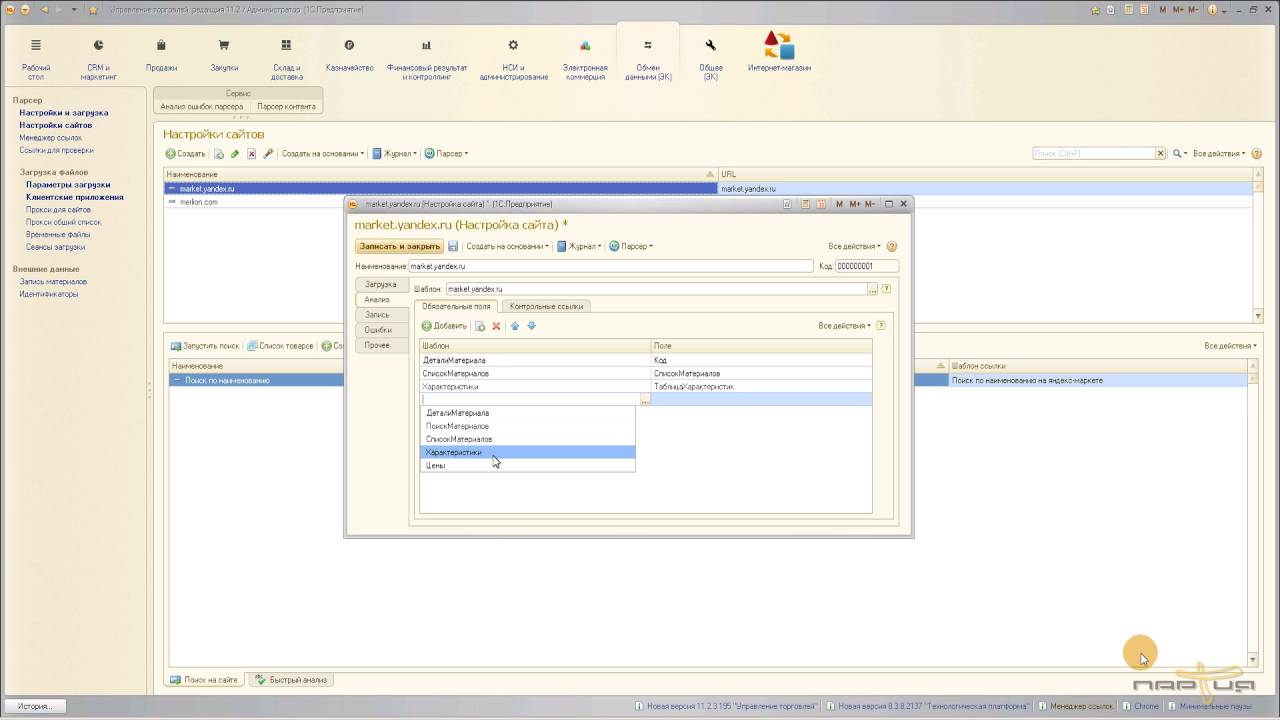Image resolution: width=1280 pixels, height=720 pixels.
Task: Click the Наименование input field in dialog
Action: [x=611, y=267]
